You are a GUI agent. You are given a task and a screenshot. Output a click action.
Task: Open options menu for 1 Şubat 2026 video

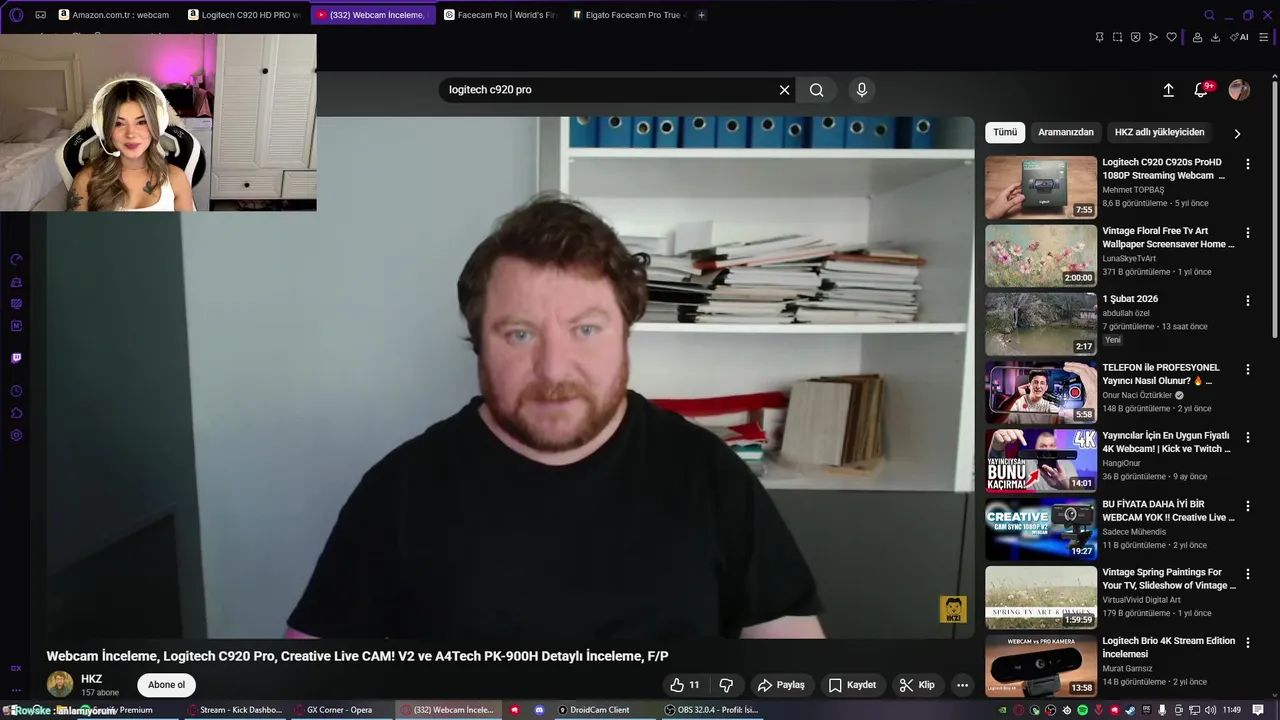(1247, 300)
